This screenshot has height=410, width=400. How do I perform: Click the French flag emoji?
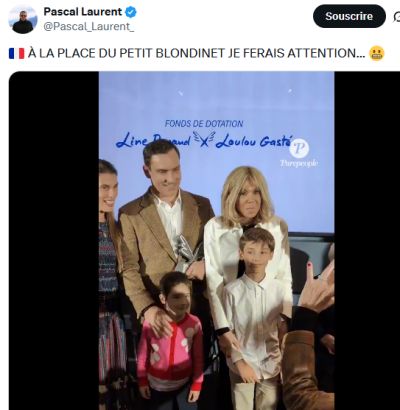click(x=16, y=53)
